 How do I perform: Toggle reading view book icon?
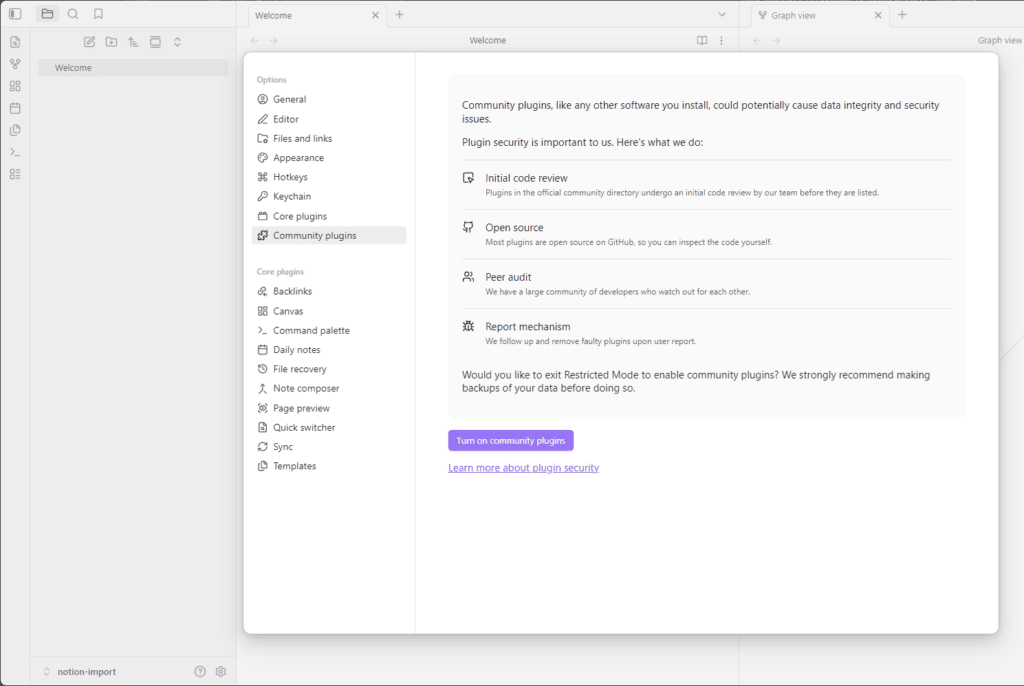[x=702, y=41]
